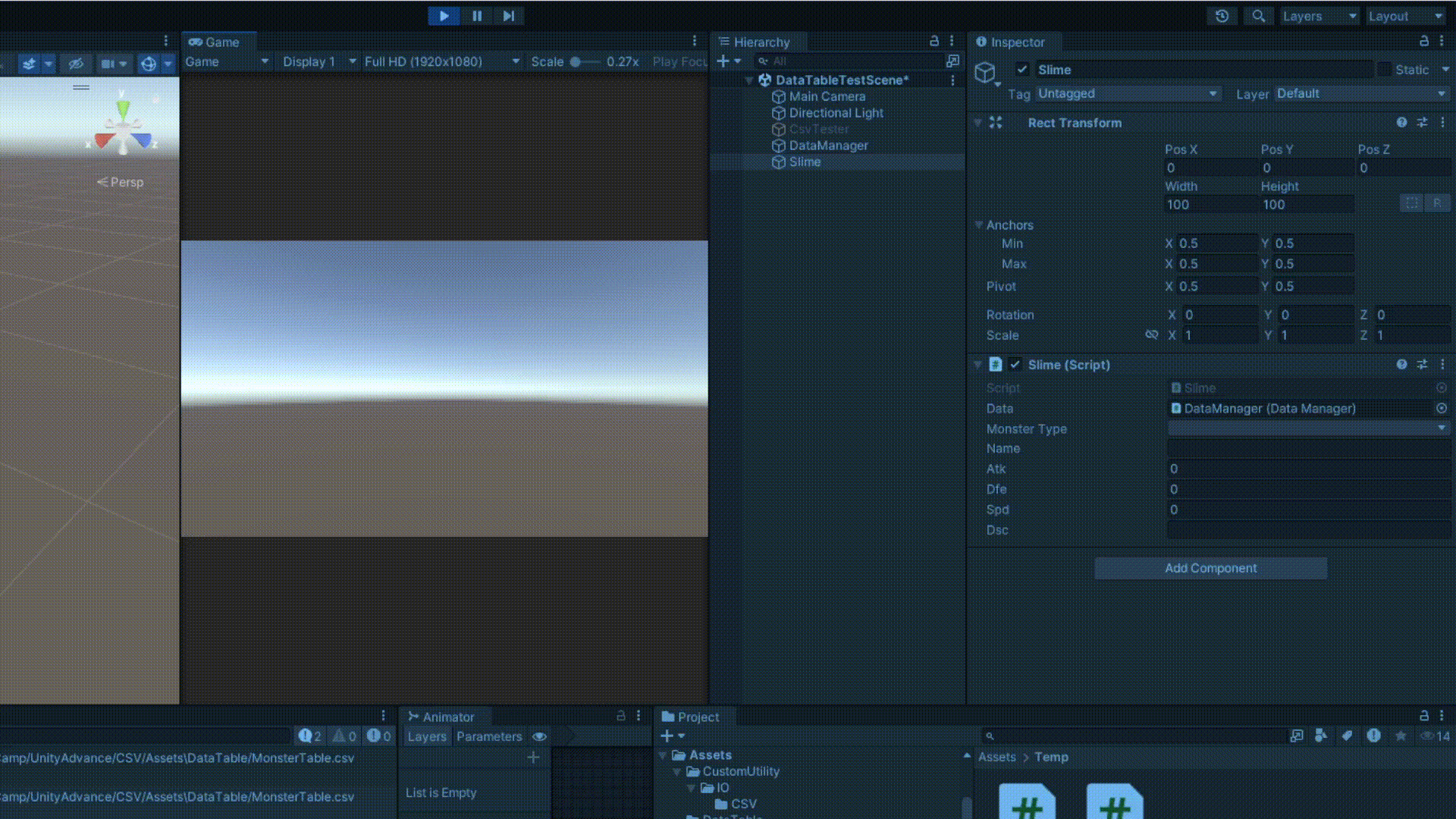Click the Step frame button
This screenshot has width=1456, height=819.
coord(509,16)
